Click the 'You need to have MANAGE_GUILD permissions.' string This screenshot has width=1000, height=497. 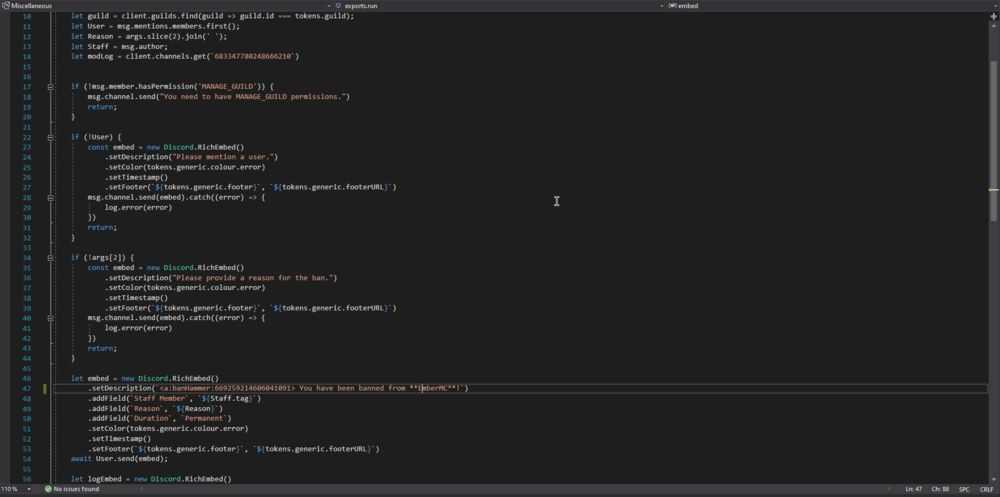[252, 97]
